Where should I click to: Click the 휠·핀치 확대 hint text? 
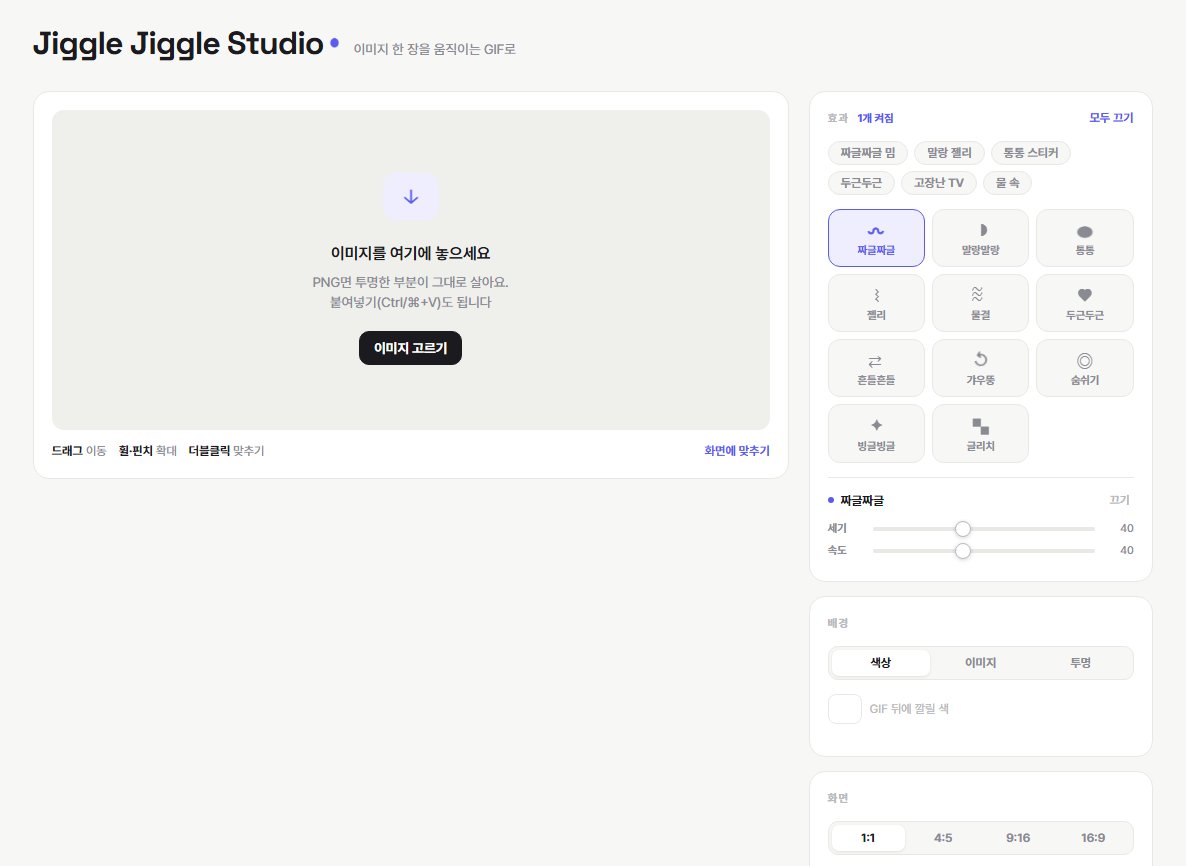click(x=147, y=451)
